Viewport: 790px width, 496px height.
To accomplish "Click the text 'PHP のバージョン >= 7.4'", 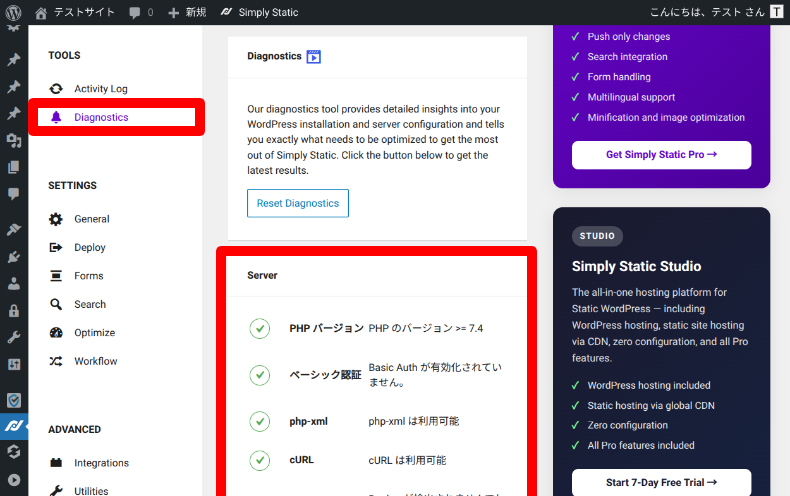I will coord(426,329).
